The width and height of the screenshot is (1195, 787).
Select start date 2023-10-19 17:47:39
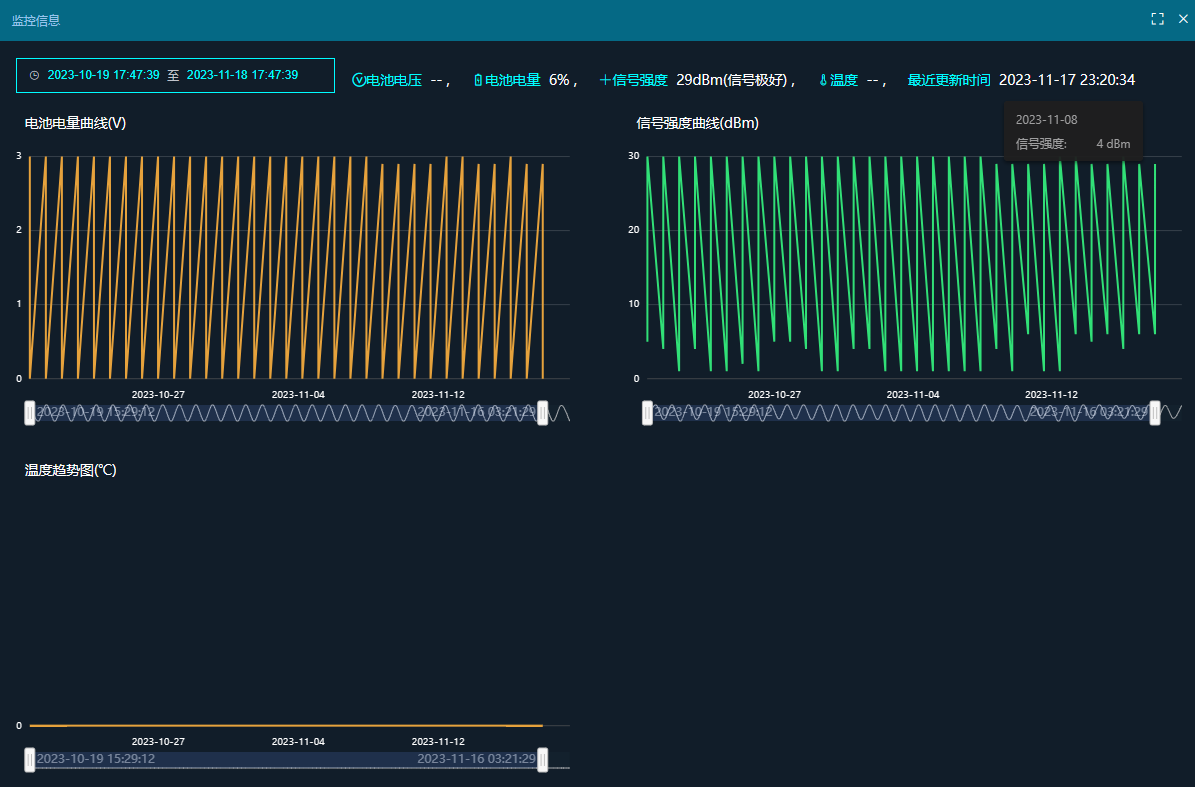tap(104, 75)
